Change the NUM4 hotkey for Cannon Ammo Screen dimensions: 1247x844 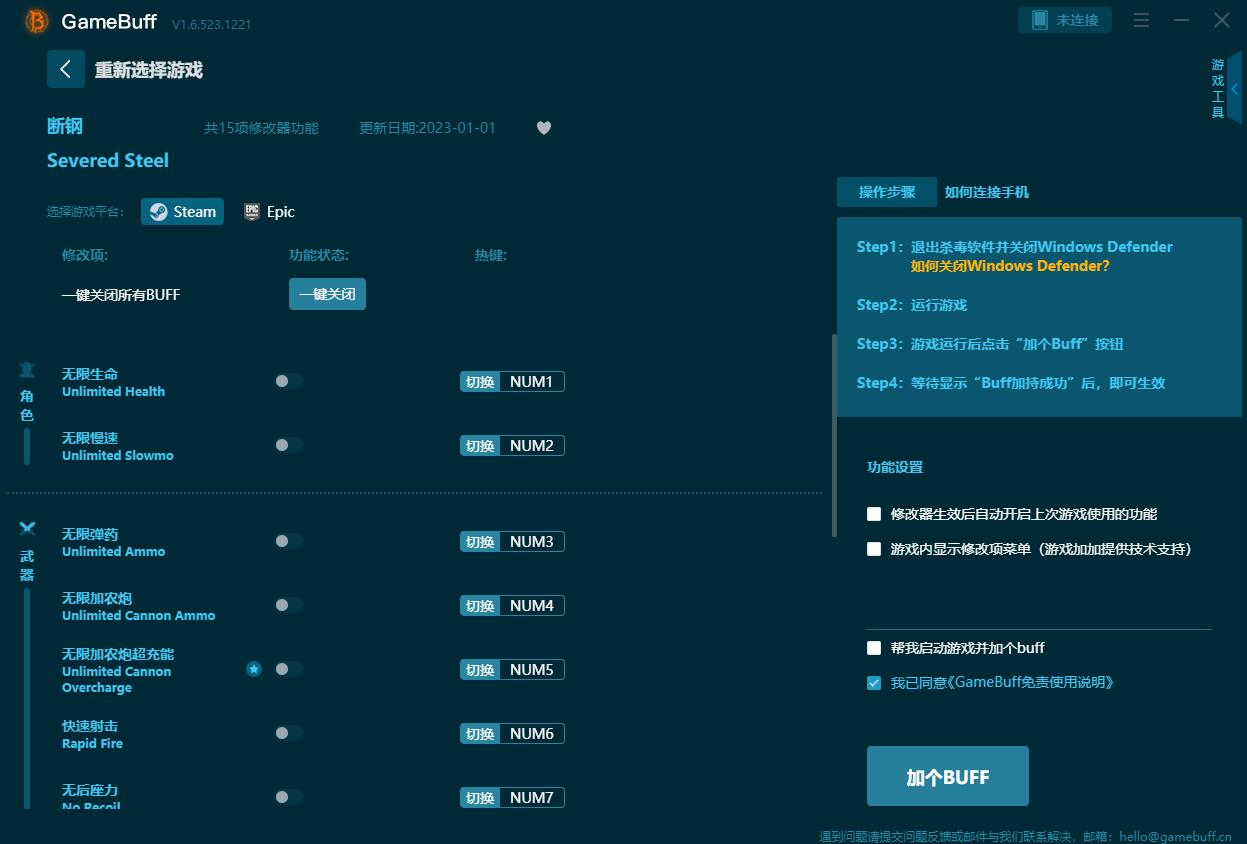click(531, 605)
